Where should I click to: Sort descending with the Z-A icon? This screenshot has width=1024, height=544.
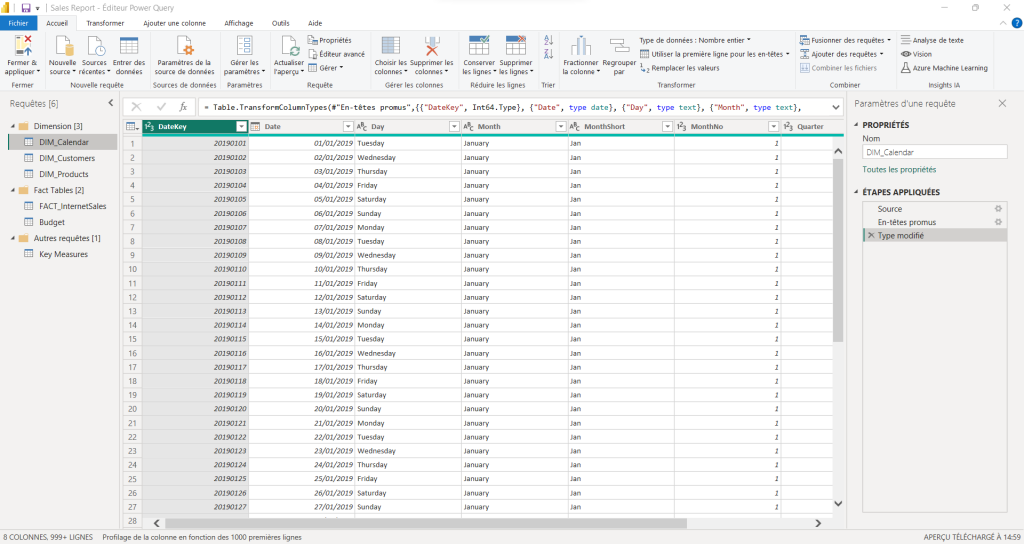tap(549, 54)
